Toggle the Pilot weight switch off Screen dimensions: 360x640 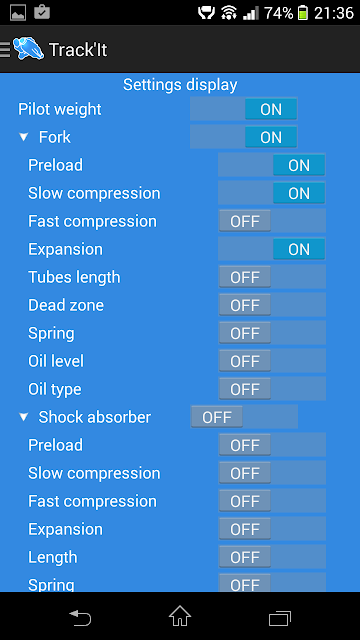[244, 109]
